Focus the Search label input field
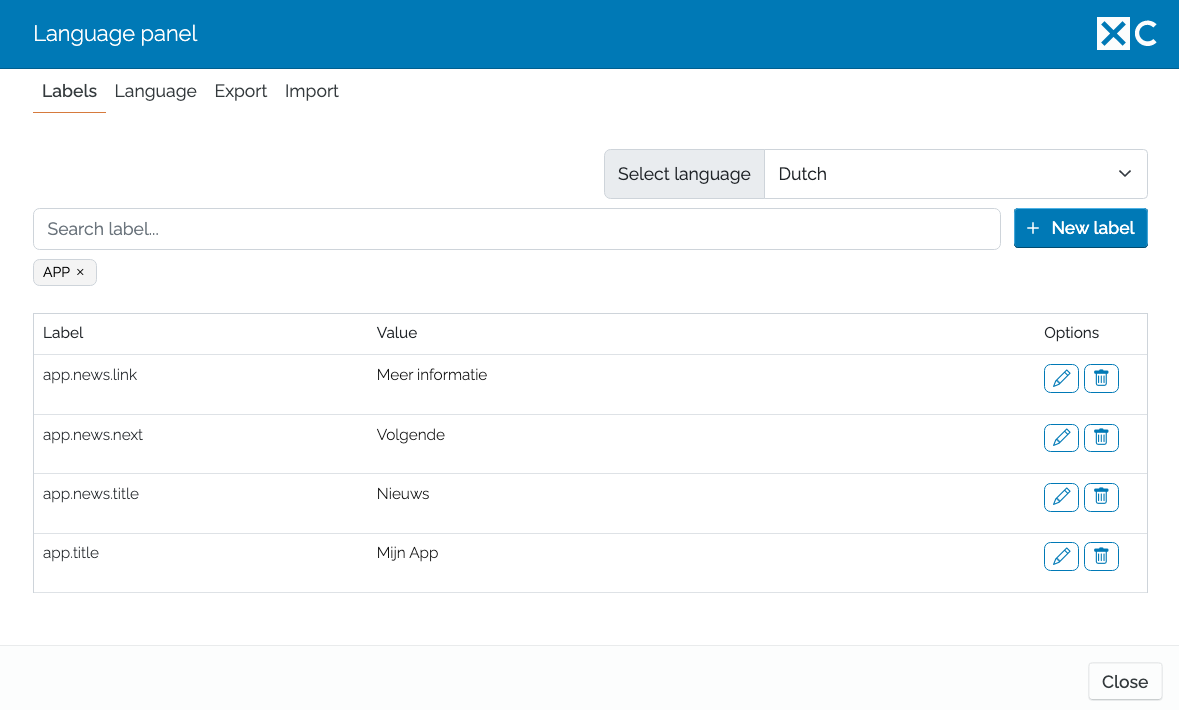The image size is (1179, 710). coord(517,229)
